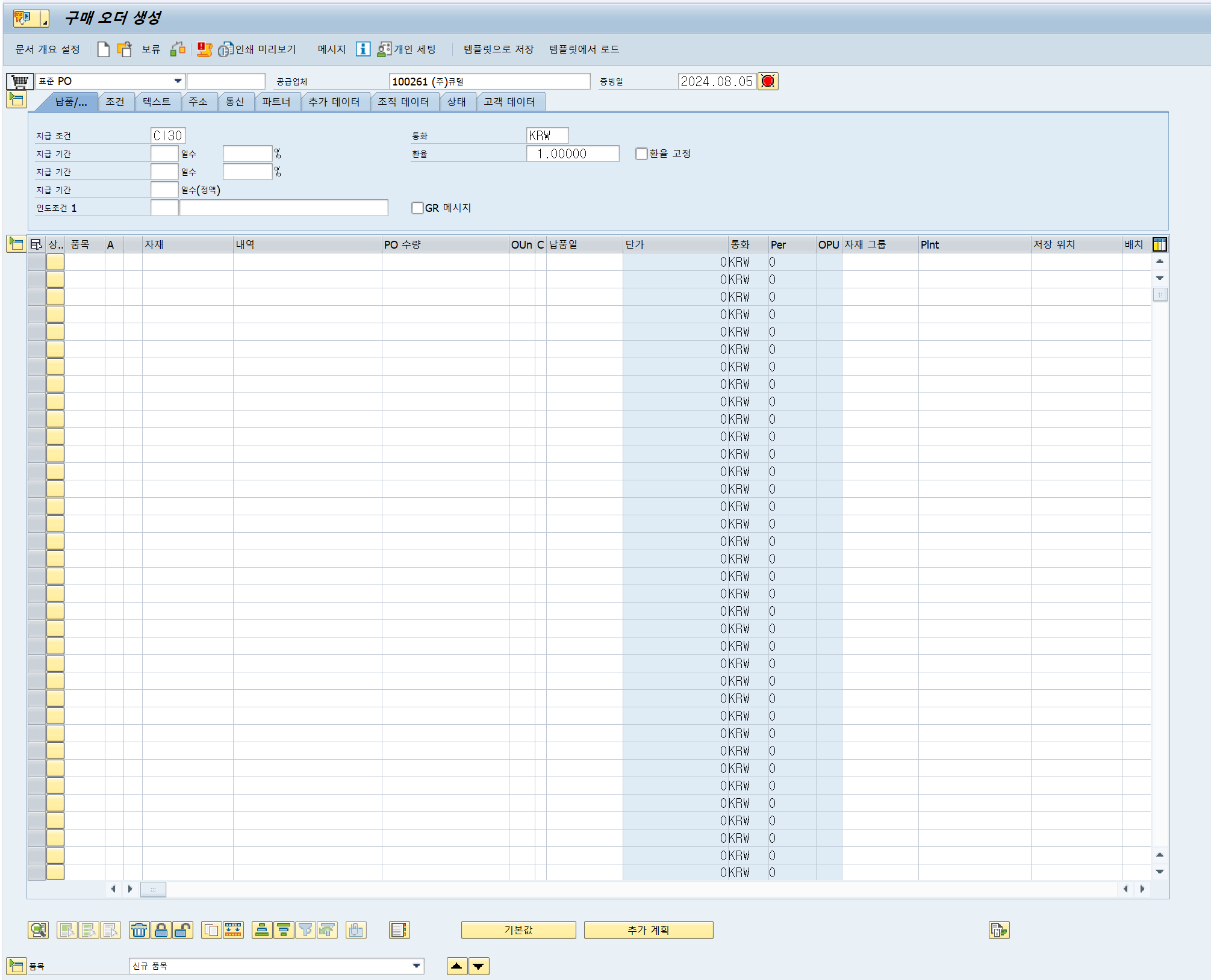The width and height of the screenshot is (1211, 980).
Task: Click the lock item padlock icon
Action: click(161, 930)
